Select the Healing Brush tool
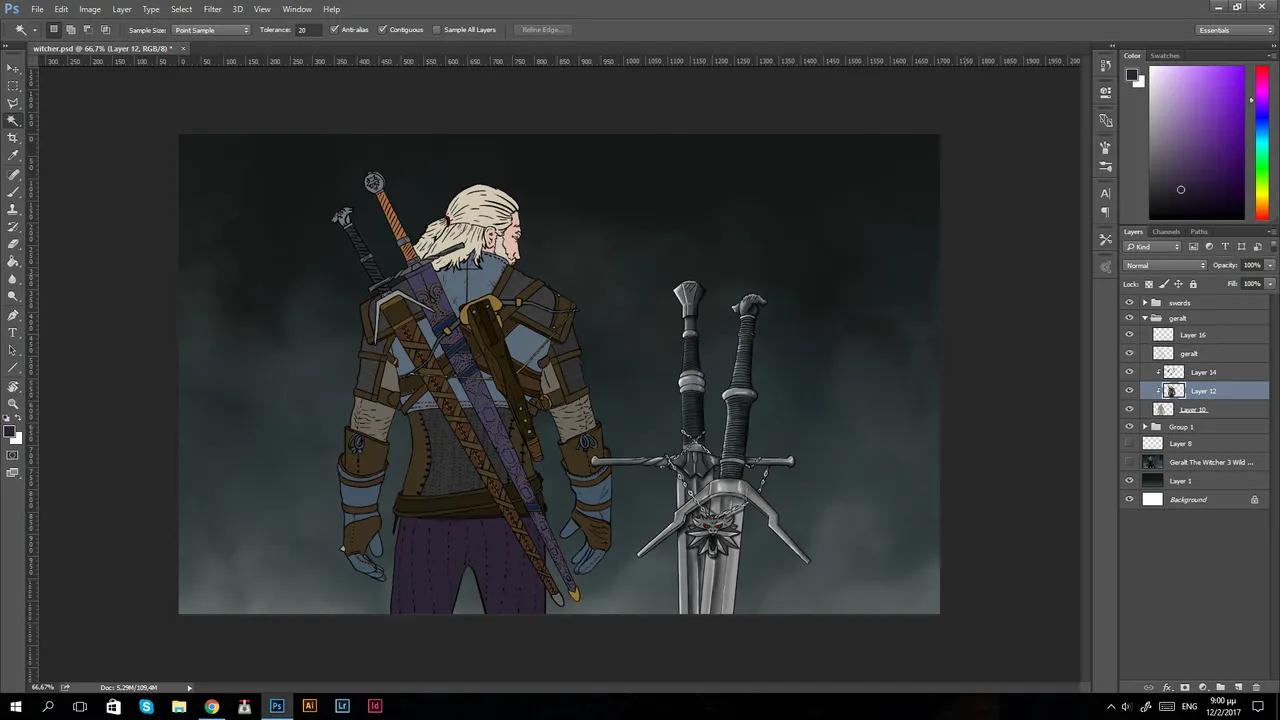This screenshot has height=720, width=1280. coord(13,174)
